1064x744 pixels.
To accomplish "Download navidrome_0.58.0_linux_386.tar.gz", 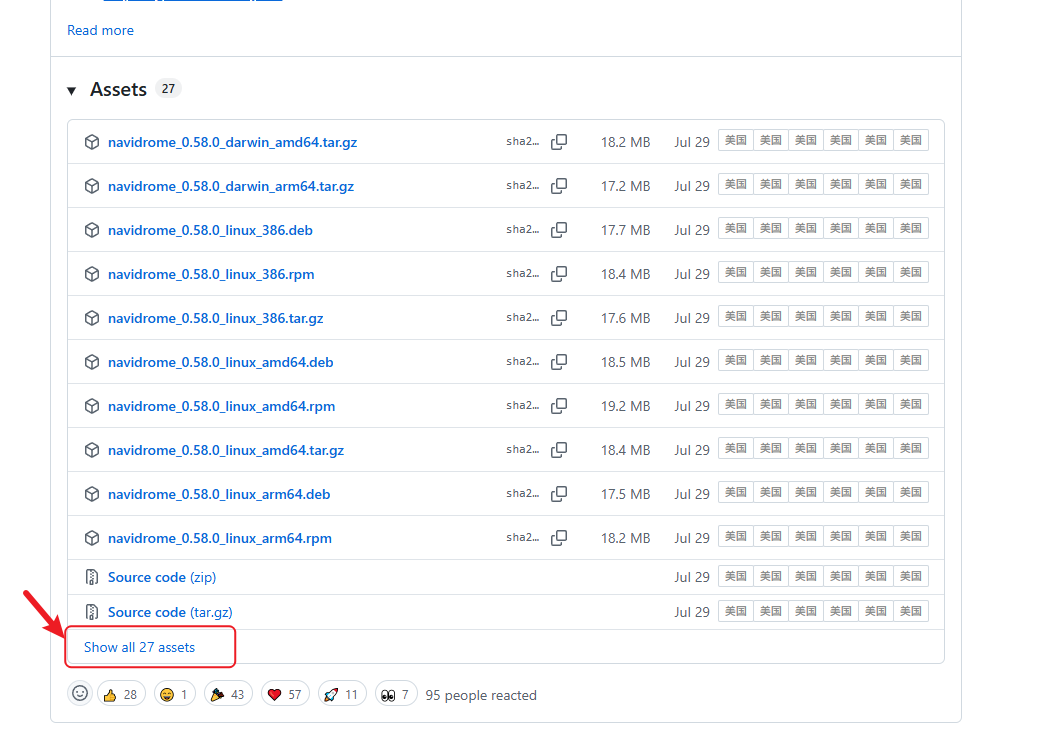I will (215, 318).
